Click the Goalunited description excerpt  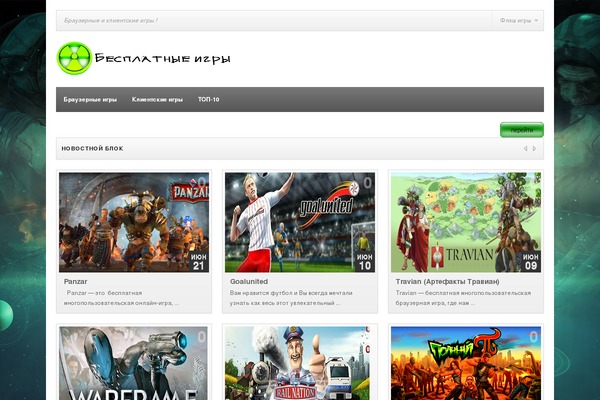coord(291,298)
